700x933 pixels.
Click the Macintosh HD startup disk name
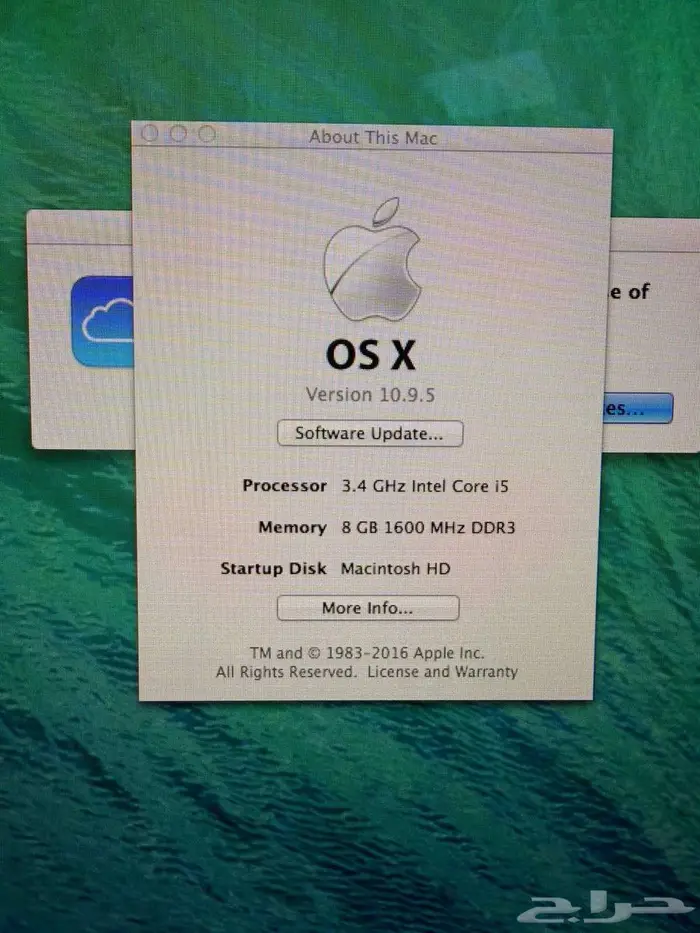[x=395, y=568]
